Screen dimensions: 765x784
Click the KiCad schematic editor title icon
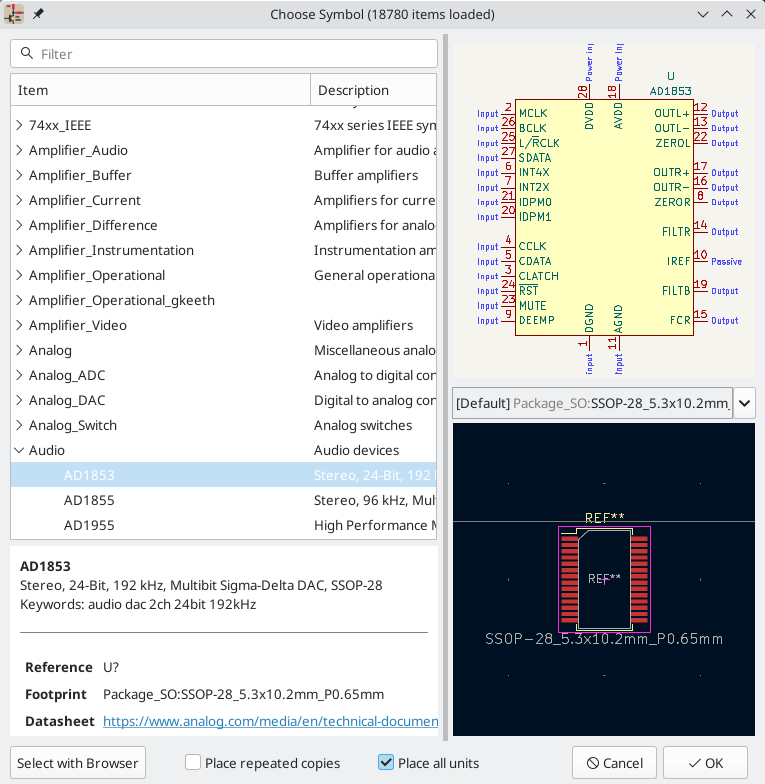[14, 14]
